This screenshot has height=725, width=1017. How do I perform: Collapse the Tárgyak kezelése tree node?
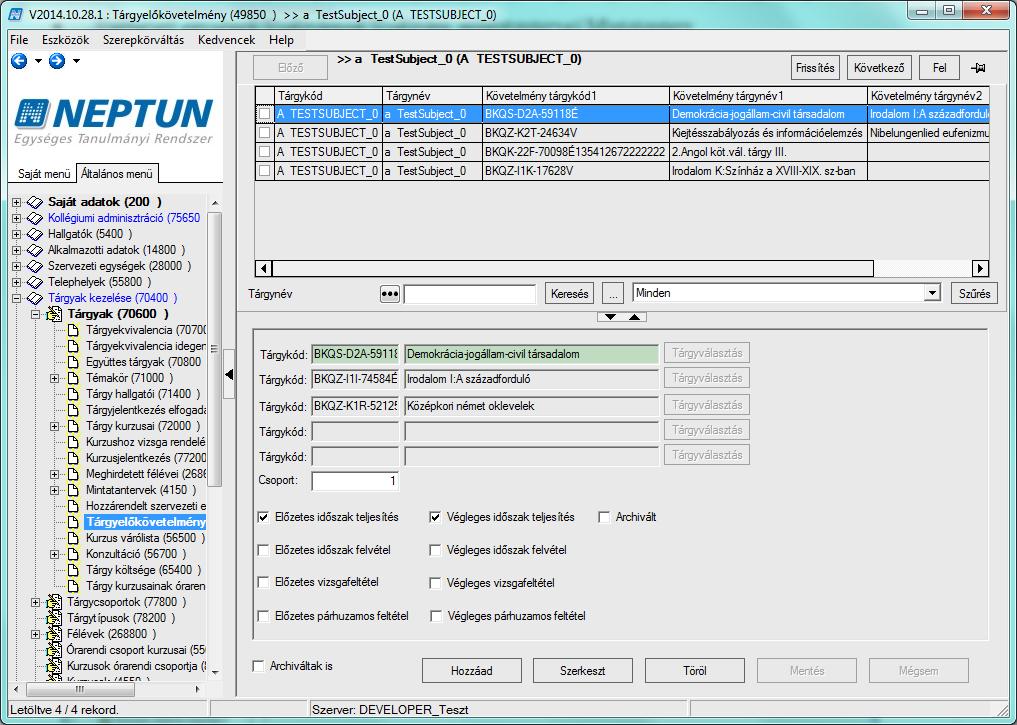[x=17, y=298]
